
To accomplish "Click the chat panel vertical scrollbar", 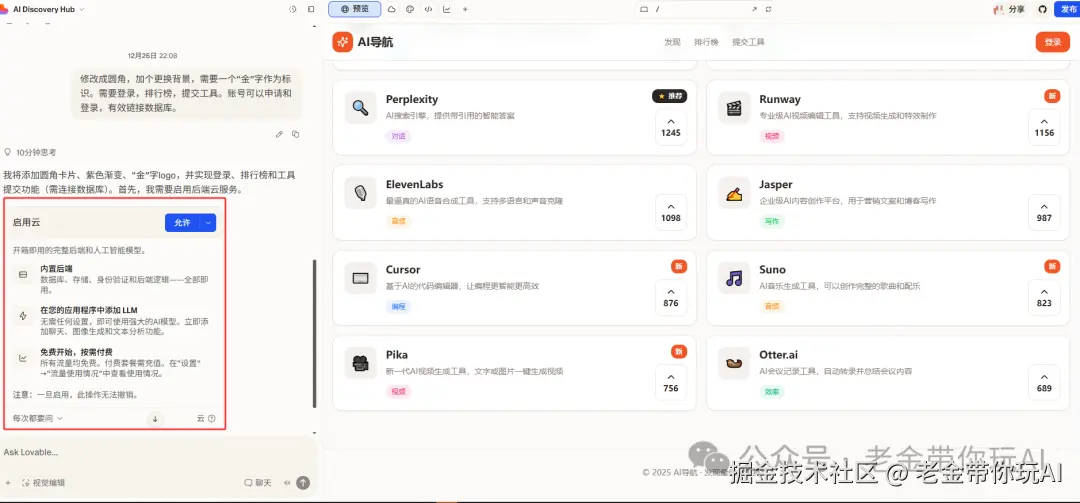I will (x=315, y=333).
